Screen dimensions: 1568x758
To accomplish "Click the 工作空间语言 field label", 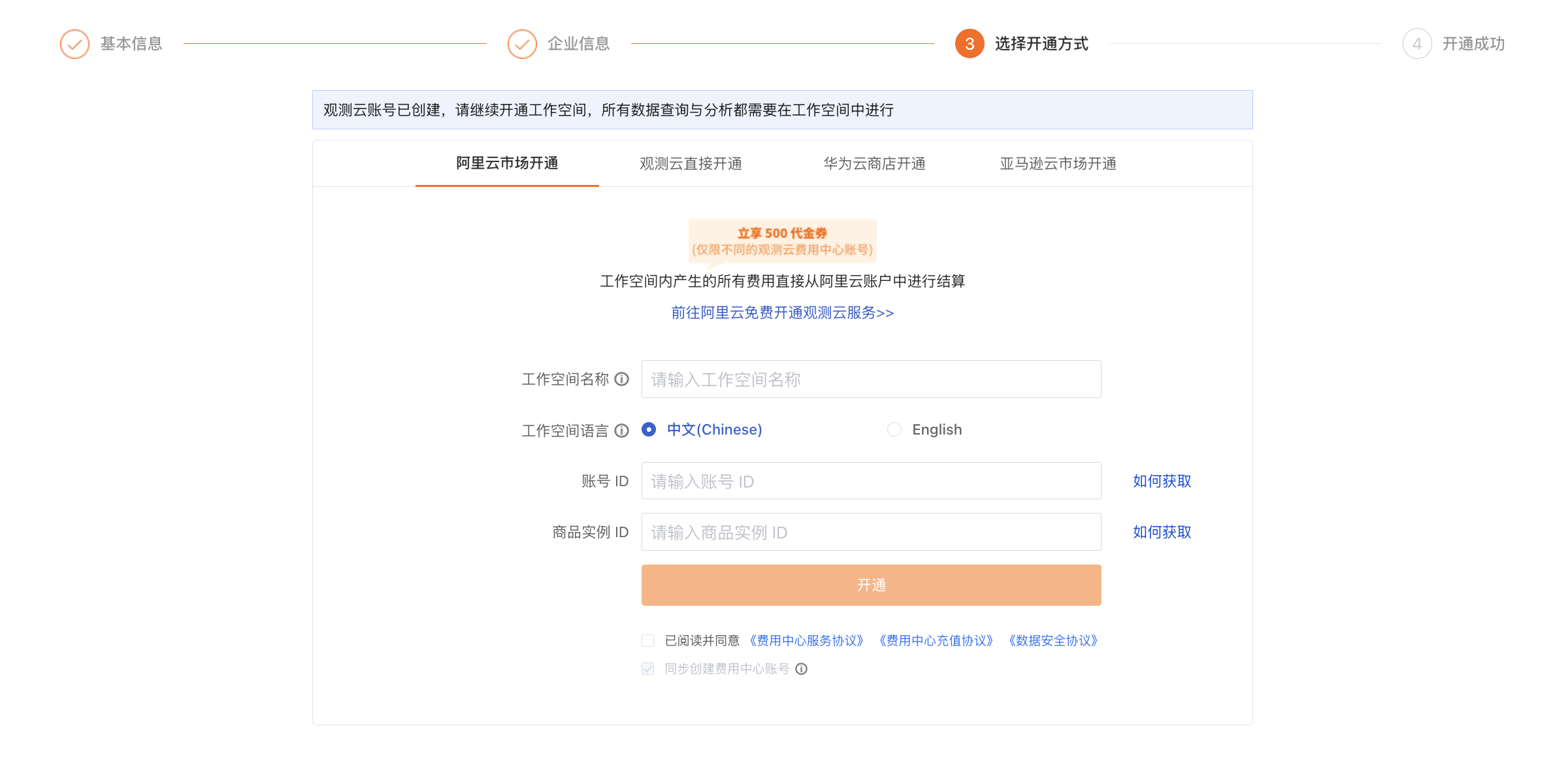I will 565,431.
